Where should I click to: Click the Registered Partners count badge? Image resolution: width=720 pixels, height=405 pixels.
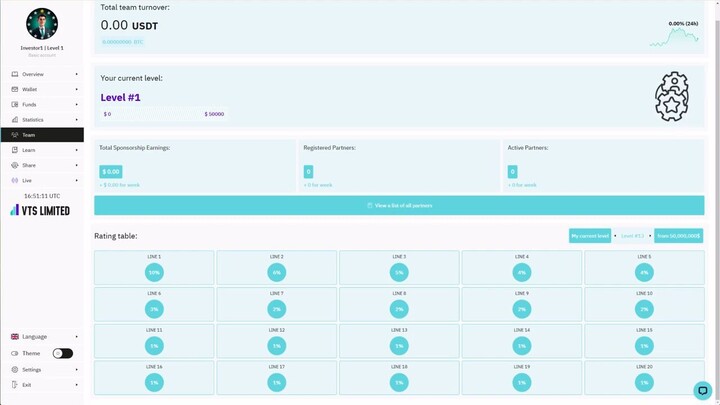(x=308, y=171)
